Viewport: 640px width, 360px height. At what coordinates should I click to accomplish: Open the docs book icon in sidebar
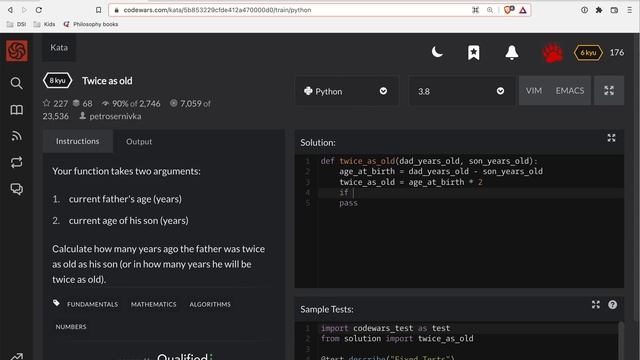pos(16,110)
